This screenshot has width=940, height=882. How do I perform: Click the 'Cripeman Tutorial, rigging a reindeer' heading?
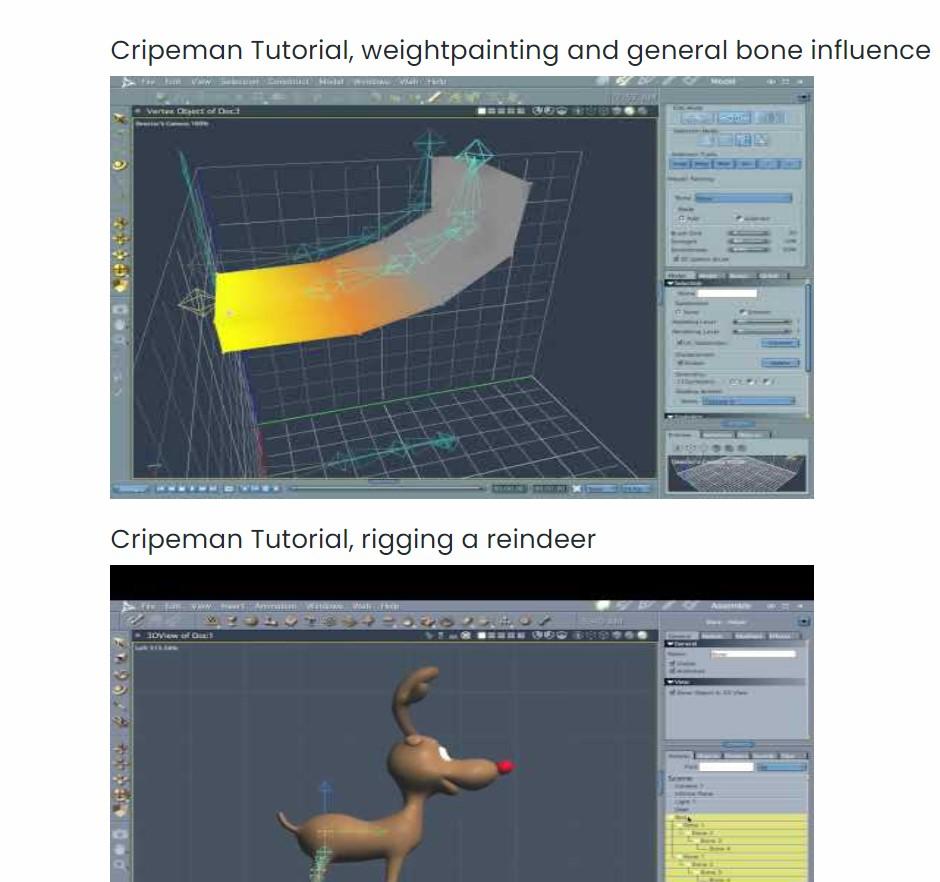click(x=353, y=539)
